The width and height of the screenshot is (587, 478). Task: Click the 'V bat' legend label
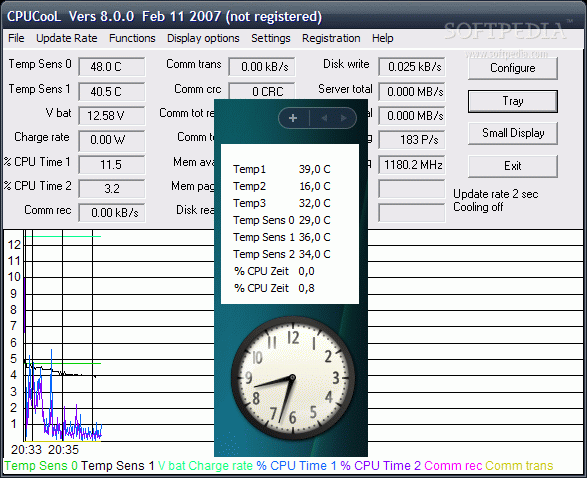click(171, 466)
